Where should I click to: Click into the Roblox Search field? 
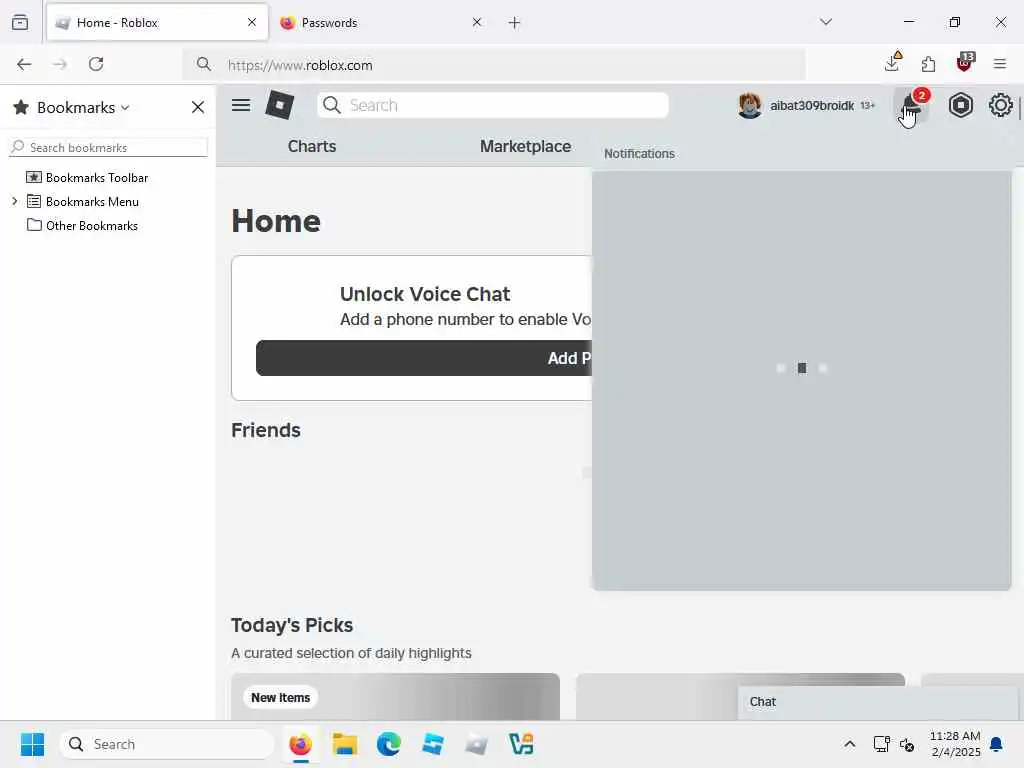[x=493, y=105]
